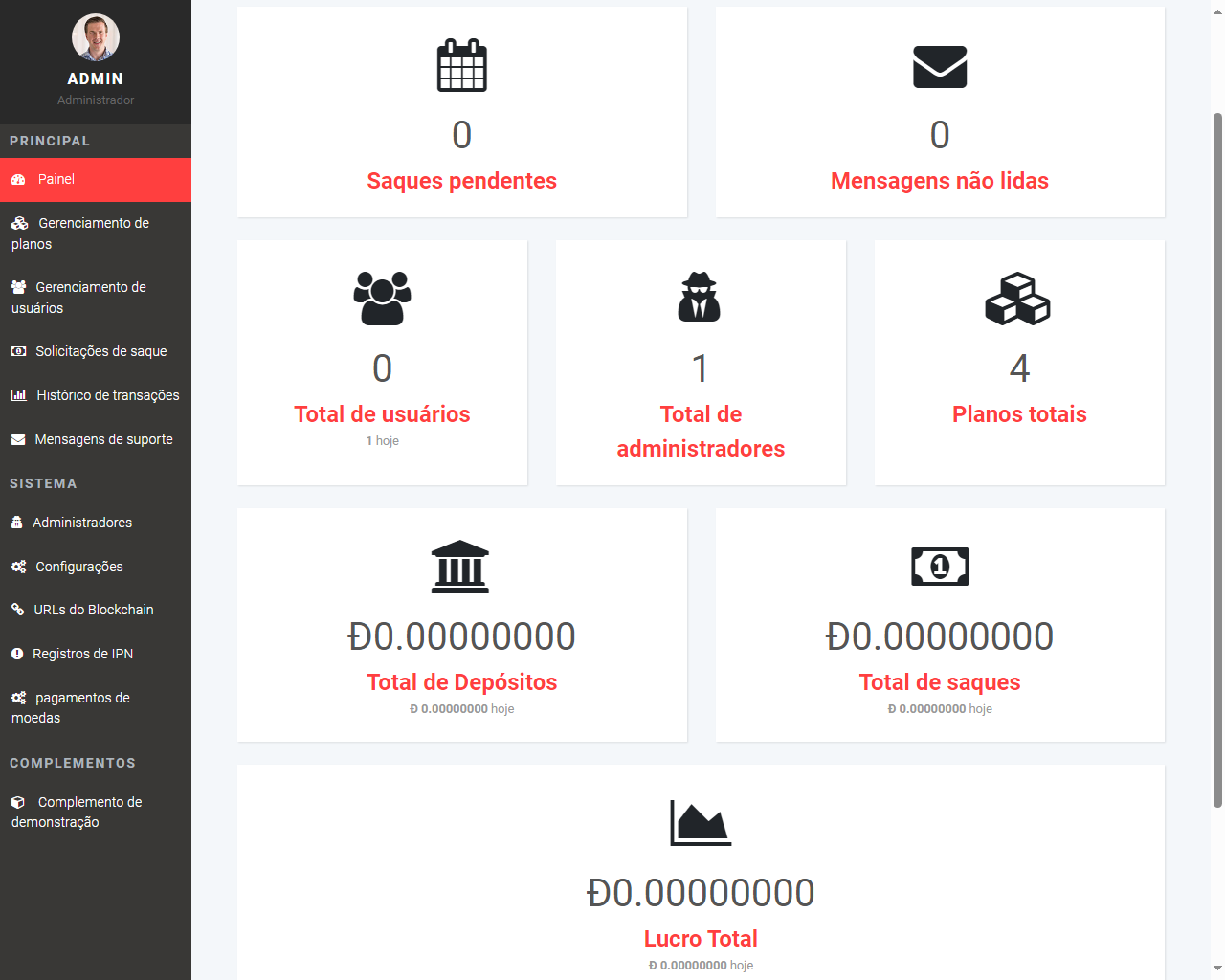The height and width of the screenshot is (980, 1225).
Task: Open URLs do Blockchain settings
Action: pyautogui.click(x=93, y=610)
